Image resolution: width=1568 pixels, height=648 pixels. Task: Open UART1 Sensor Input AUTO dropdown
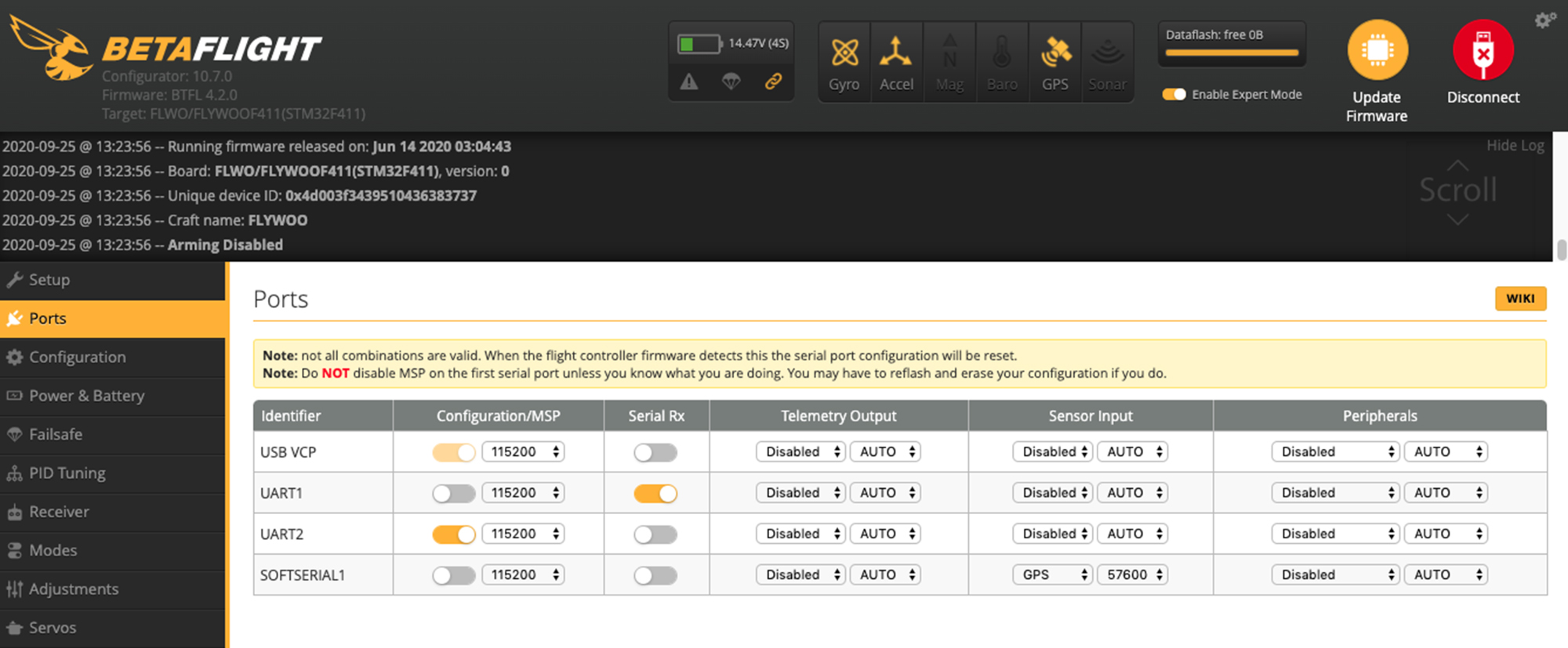click(1132, 492)
